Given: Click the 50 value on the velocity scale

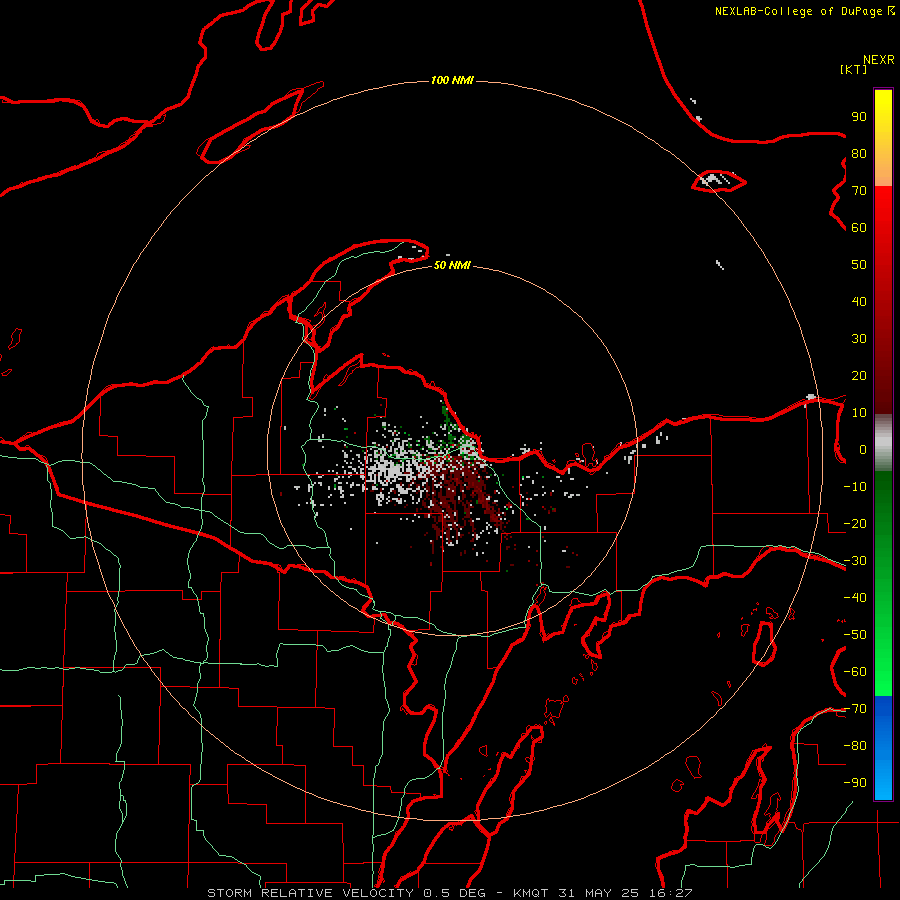Looking at the screenshot, I should pos(859,265).
